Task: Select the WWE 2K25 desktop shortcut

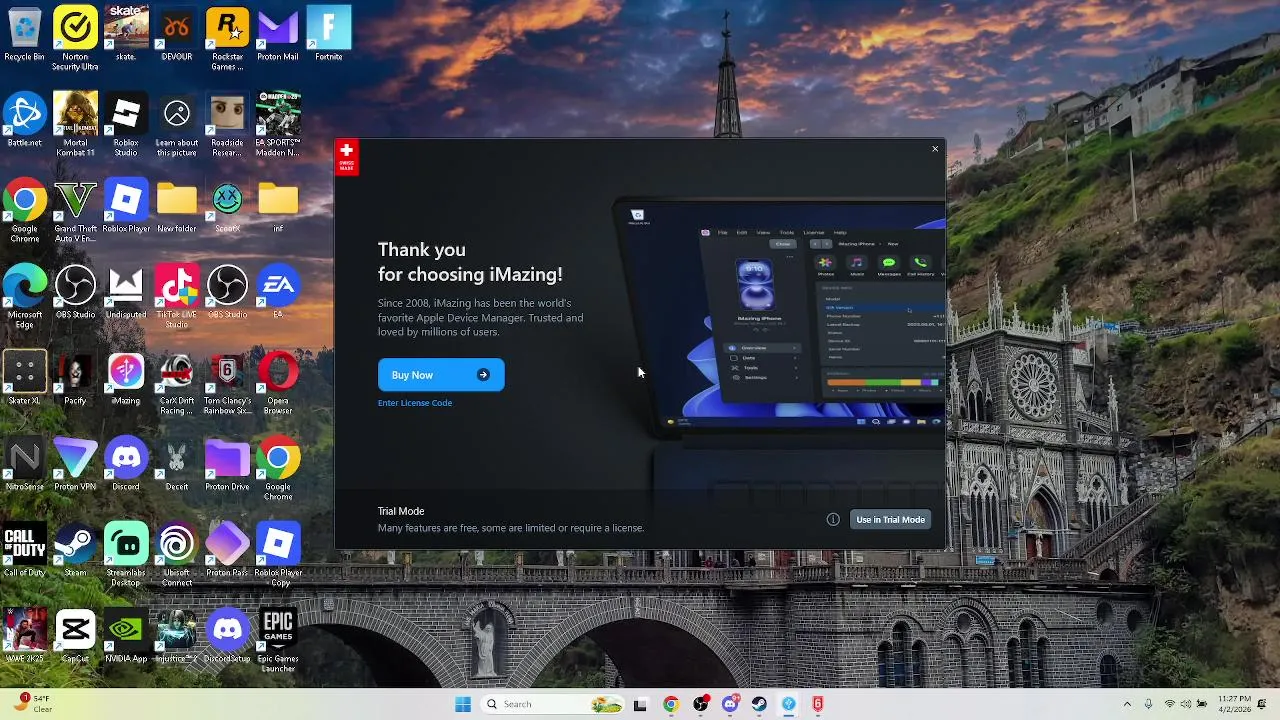Action: pyautogui.click(x=25, y=637)
